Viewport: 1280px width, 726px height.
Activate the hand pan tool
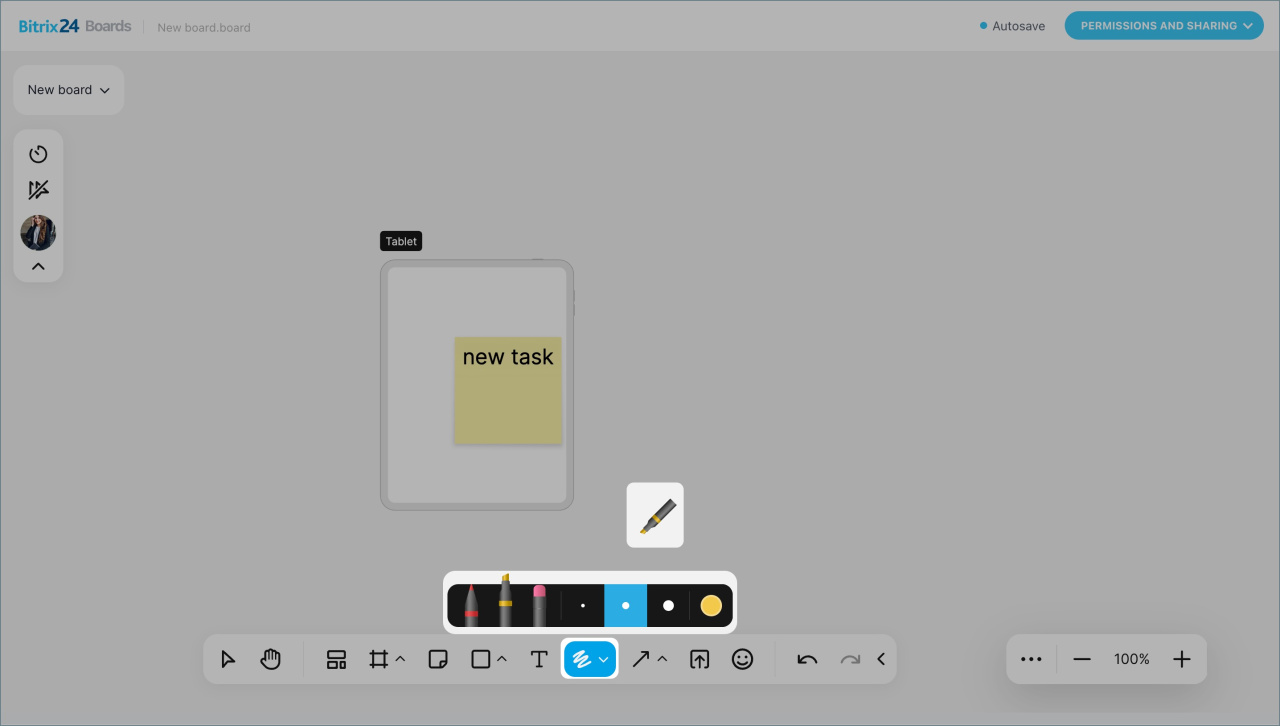click(x=270, y=660)
